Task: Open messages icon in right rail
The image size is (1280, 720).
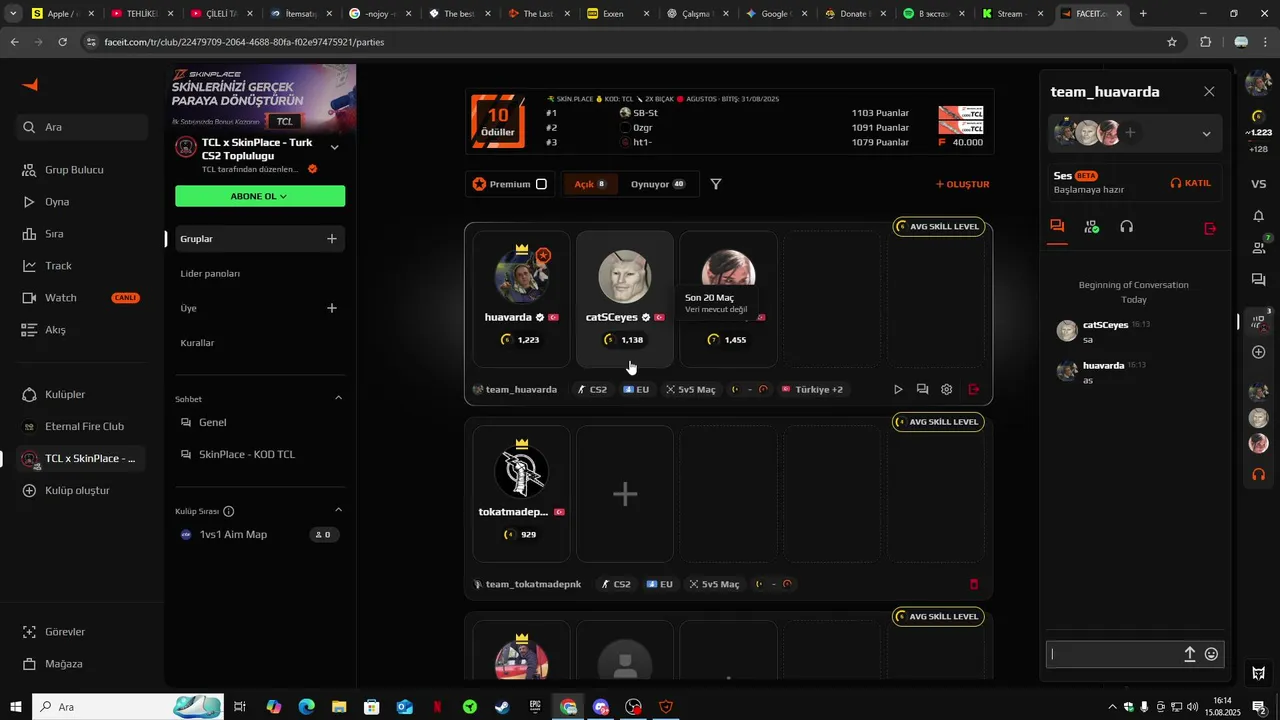Action: 1259,279
